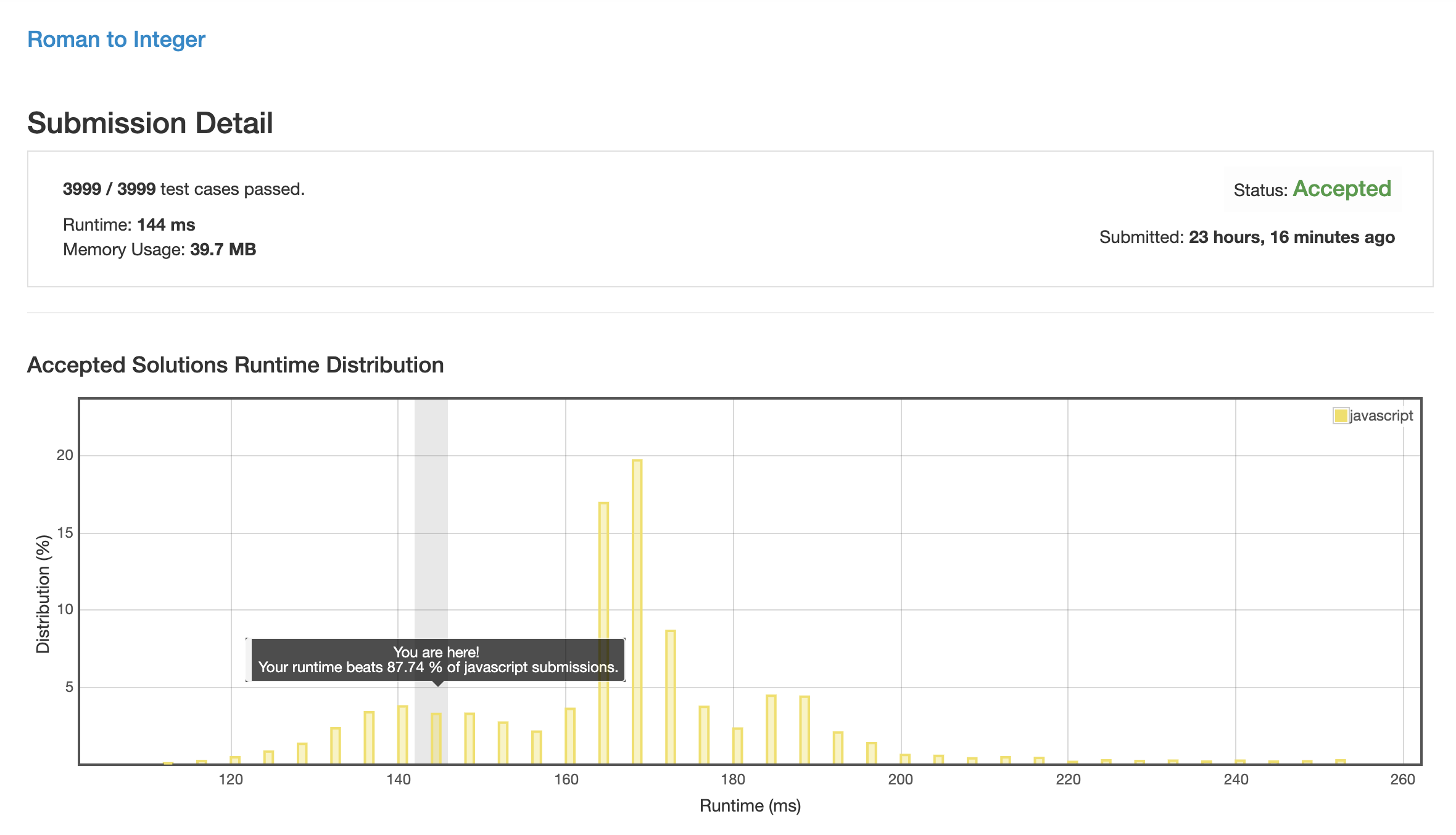Click the Accepted Solutions Runtime Distribution heading
1456x835 pixels.
pyautogui.click(x=236, y=365)
